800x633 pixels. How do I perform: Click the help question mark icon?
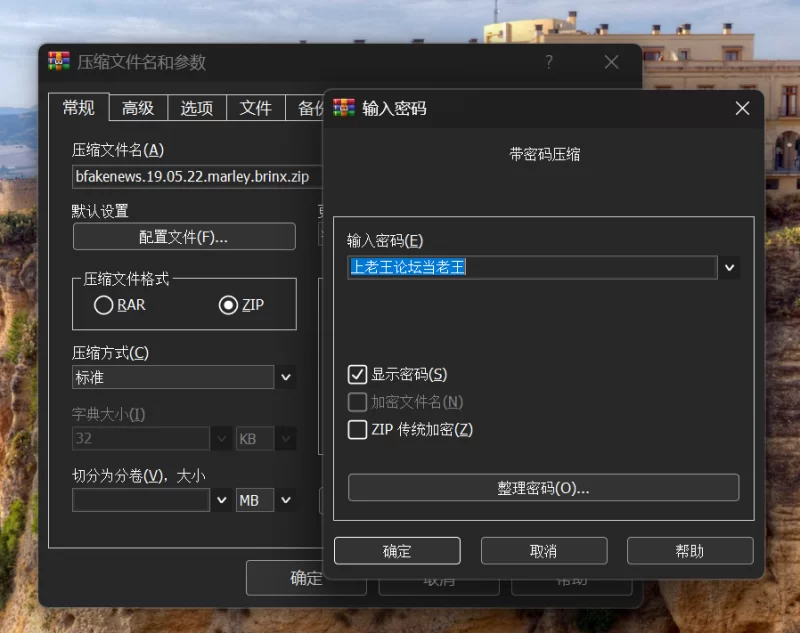[x=548, y=62]
